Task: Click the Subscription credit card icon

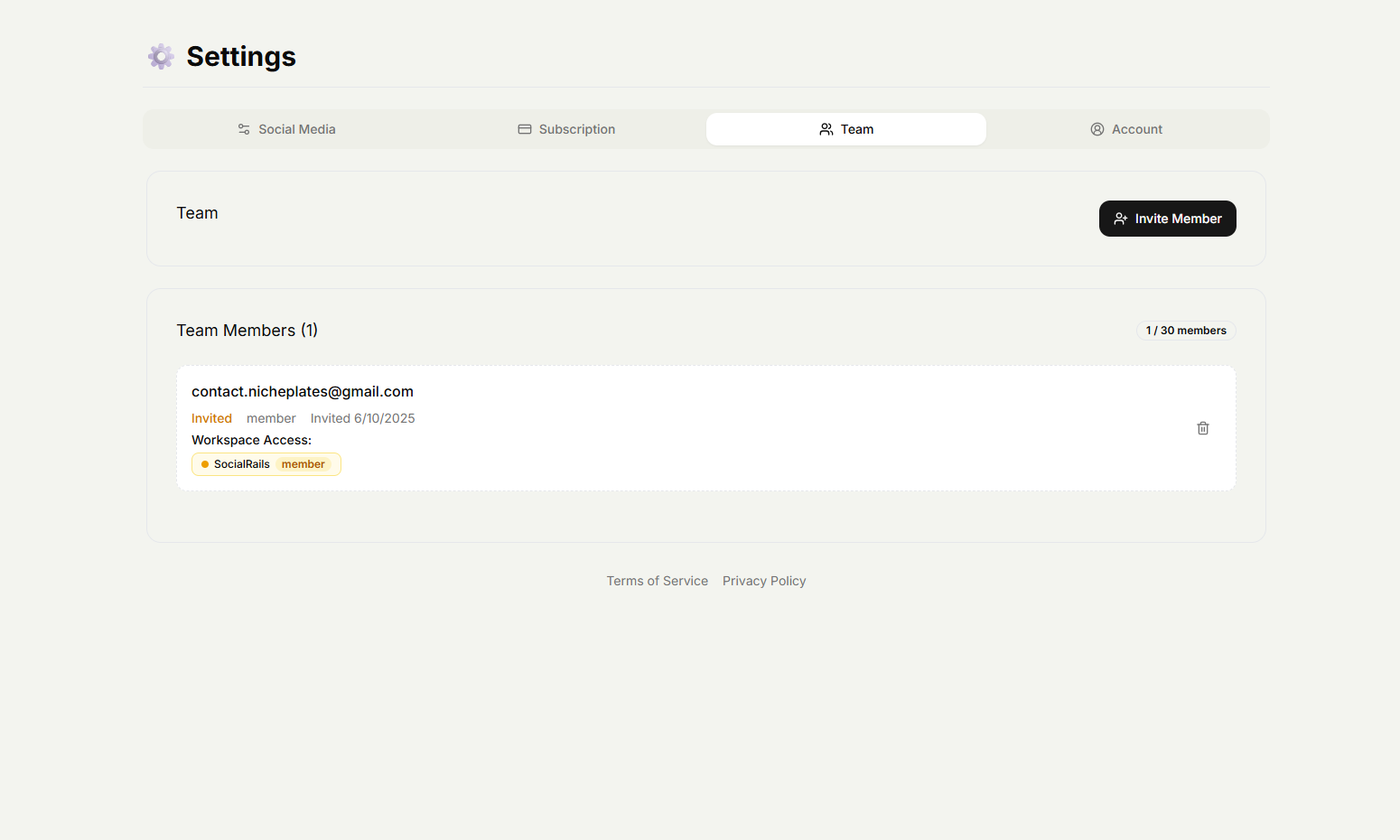Action: click(524, 129)
